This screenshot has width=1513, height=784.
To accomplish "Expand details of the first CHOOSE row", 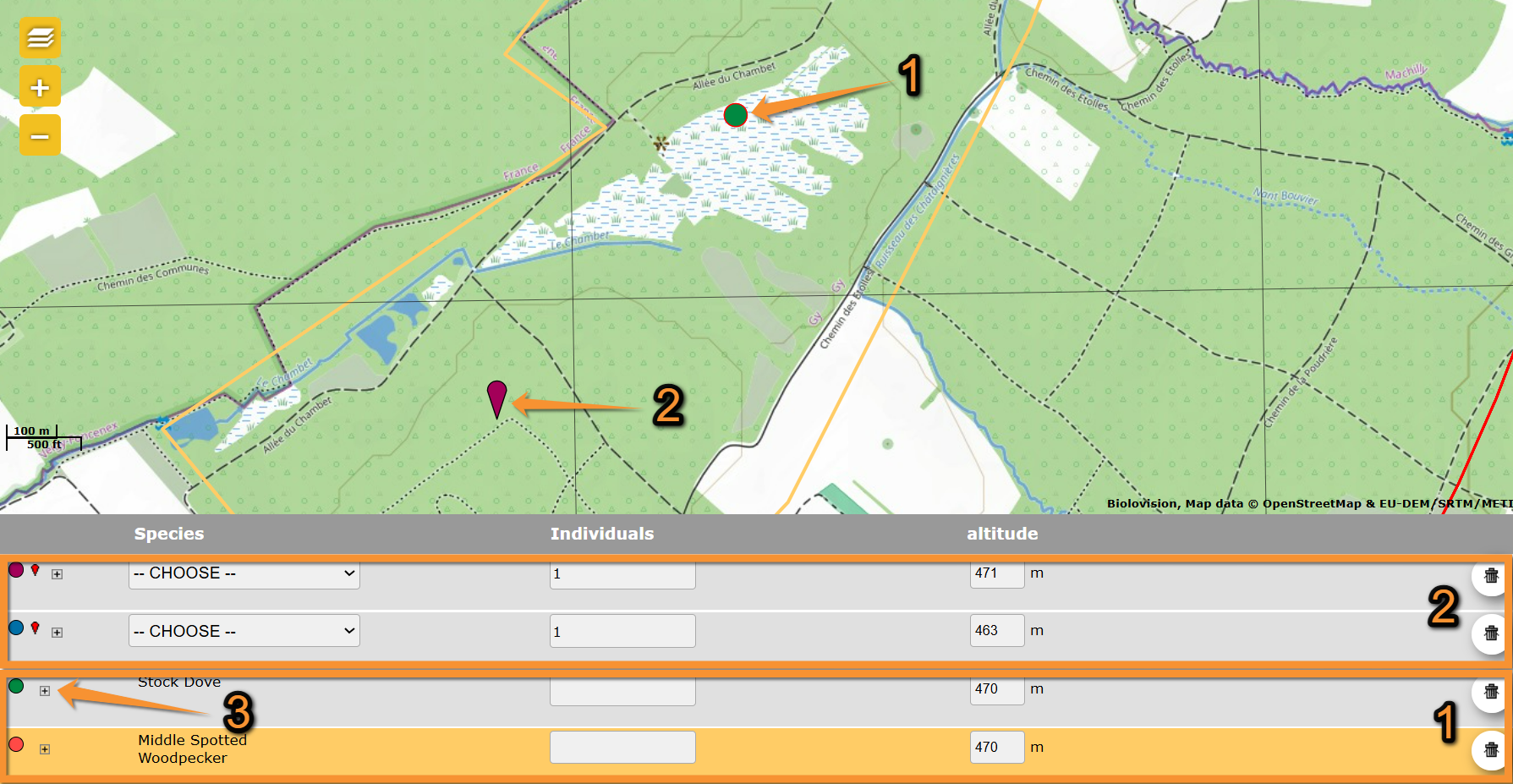I will click(57, 574).
